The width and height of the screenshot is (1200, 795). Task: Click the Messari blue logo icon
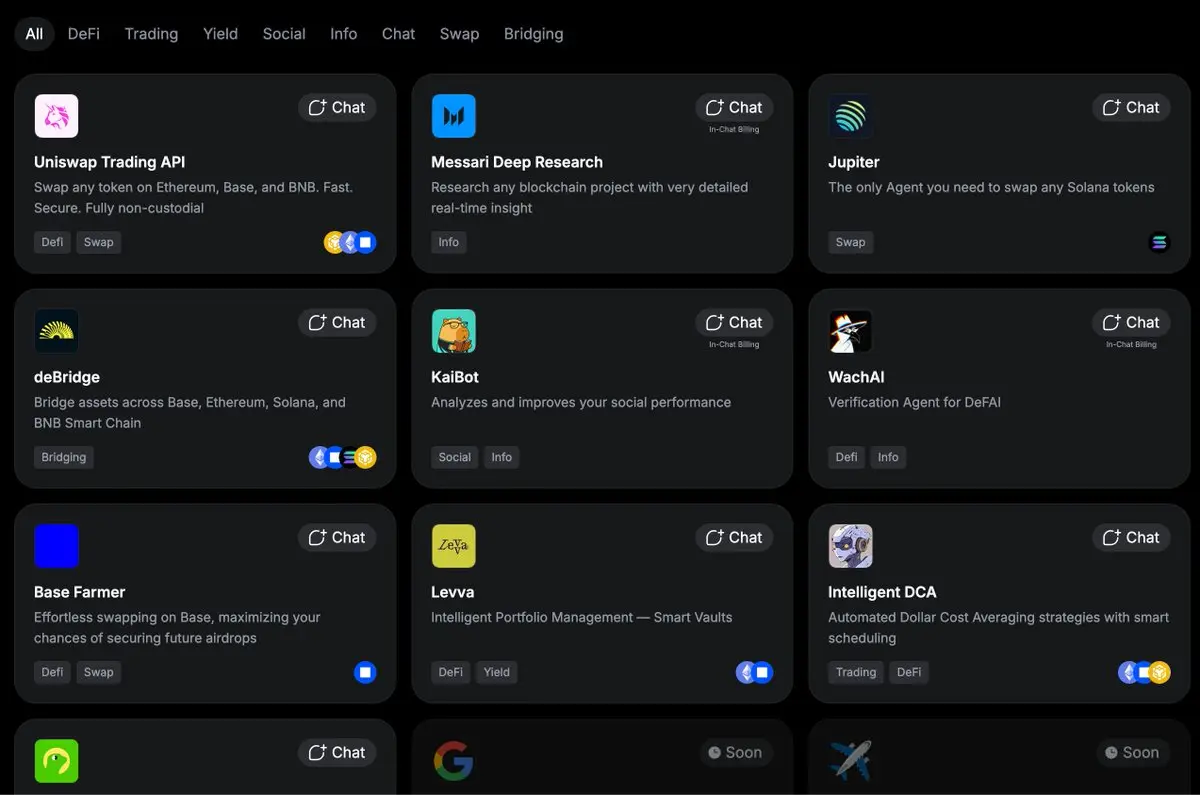[453, 116]
